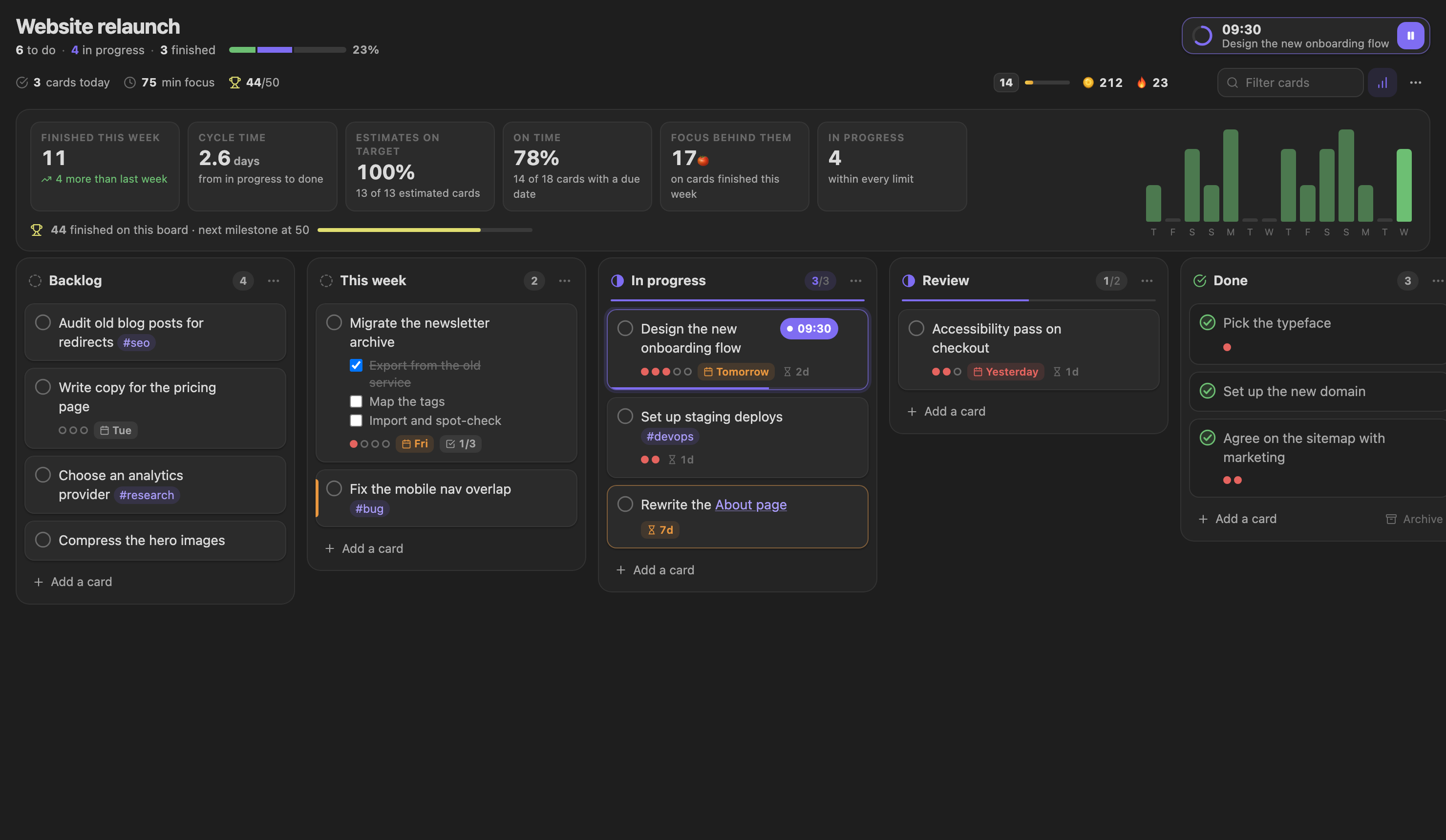Click the milestone trophy icon in stats panel

coord(36,230)
